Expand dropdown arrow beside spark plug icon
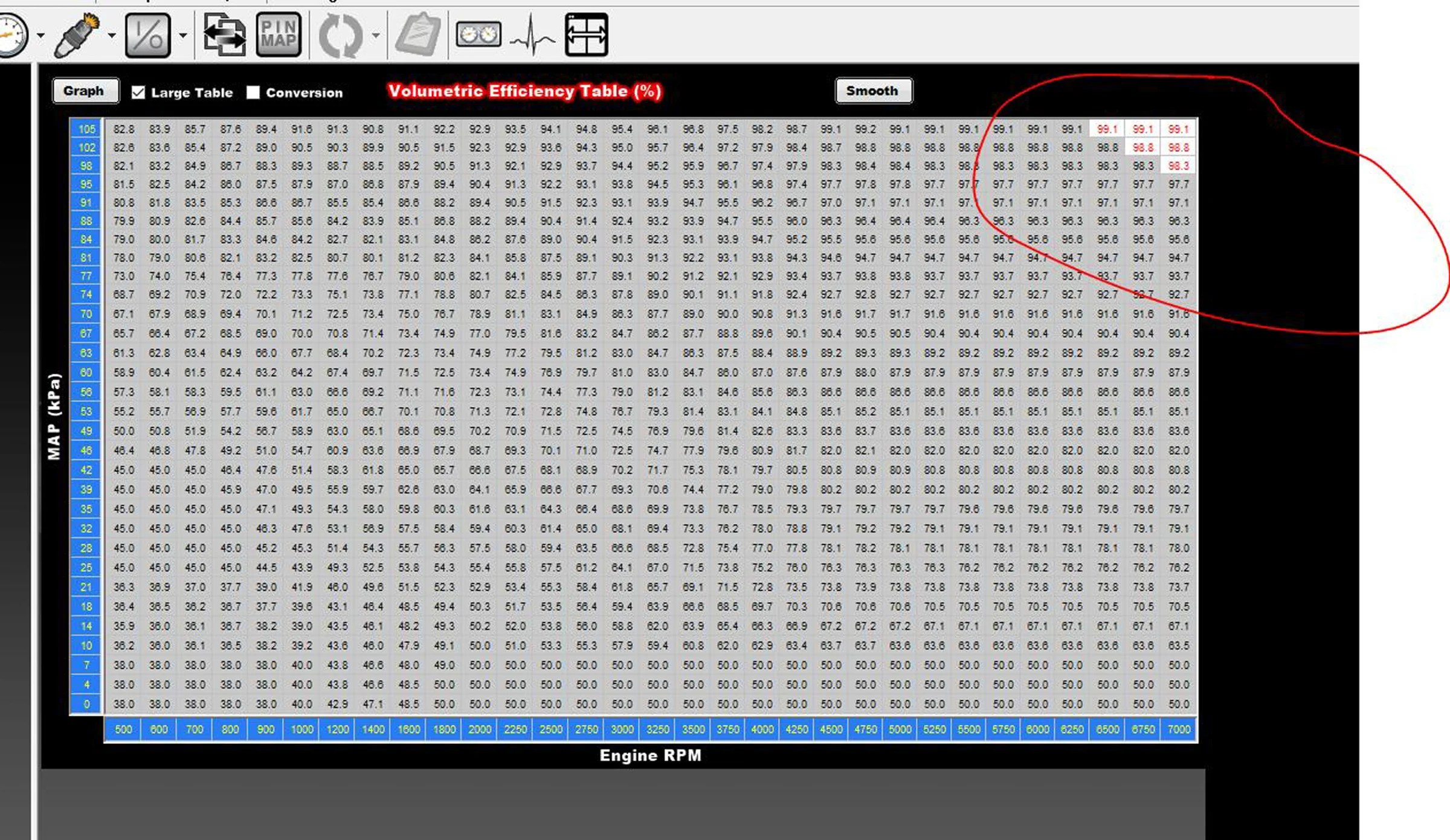This screenshot has height=840, width=1450. [x=112, y=36]
